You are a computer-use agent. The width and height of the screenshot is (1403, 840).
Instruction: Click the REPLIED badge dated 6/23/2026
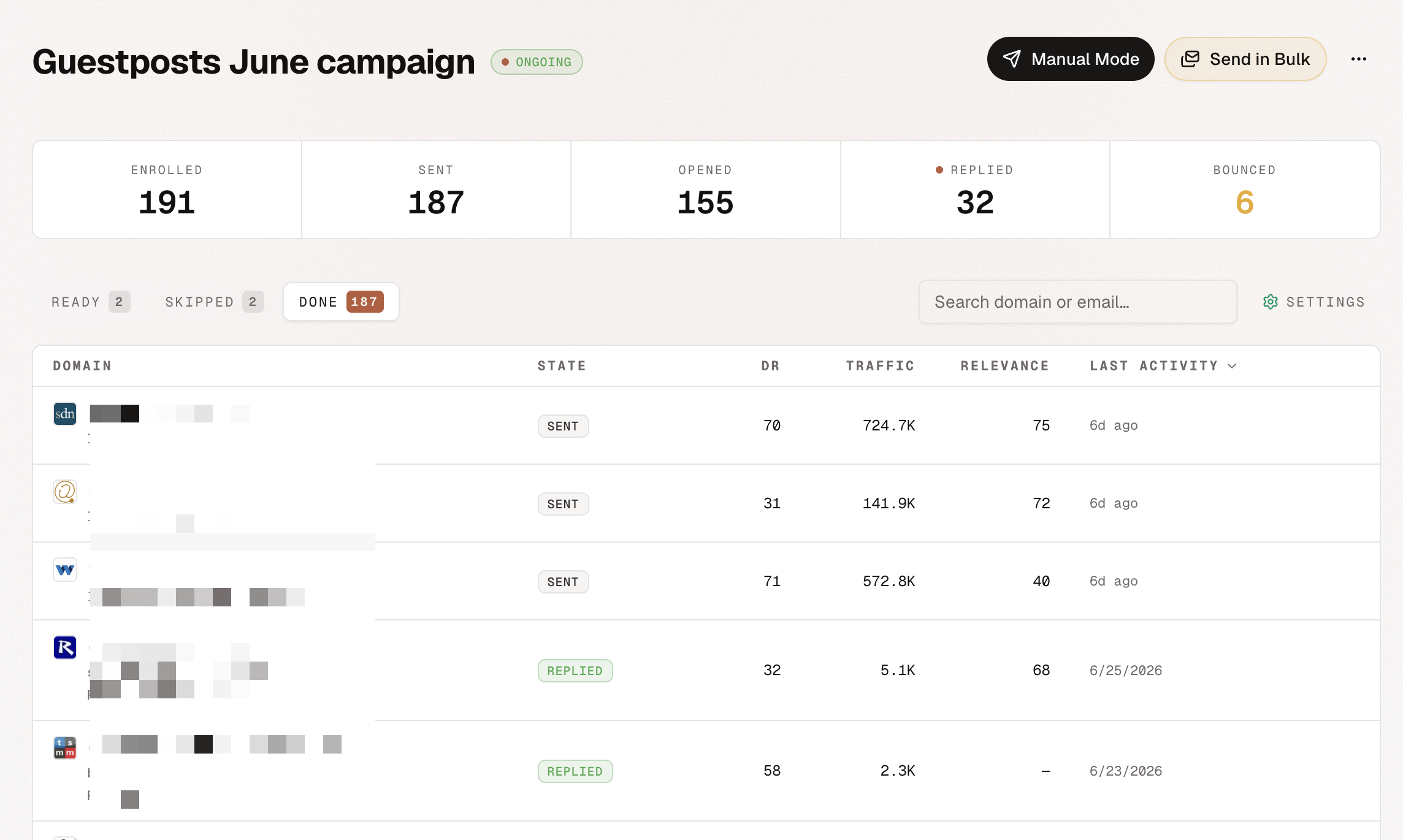575,771
